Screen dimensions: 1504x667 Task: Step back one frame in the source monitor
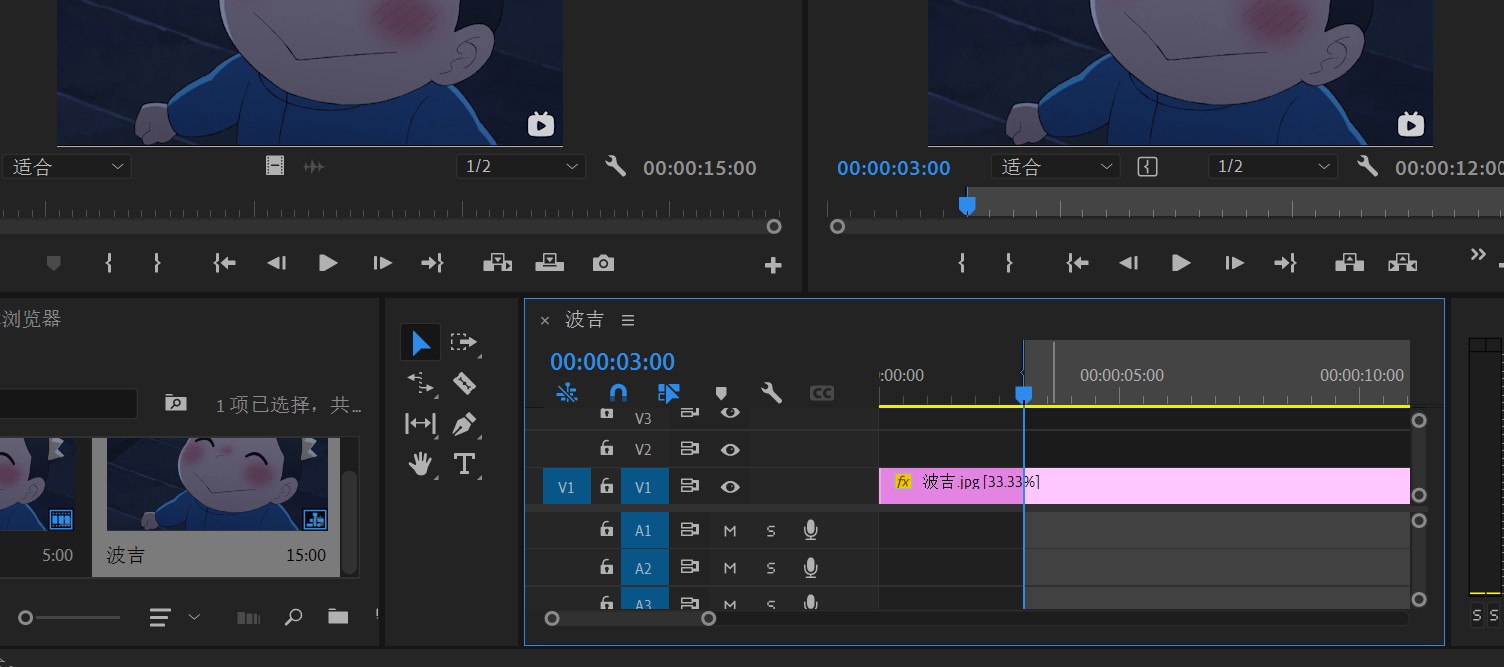click(x=277, y=263)
